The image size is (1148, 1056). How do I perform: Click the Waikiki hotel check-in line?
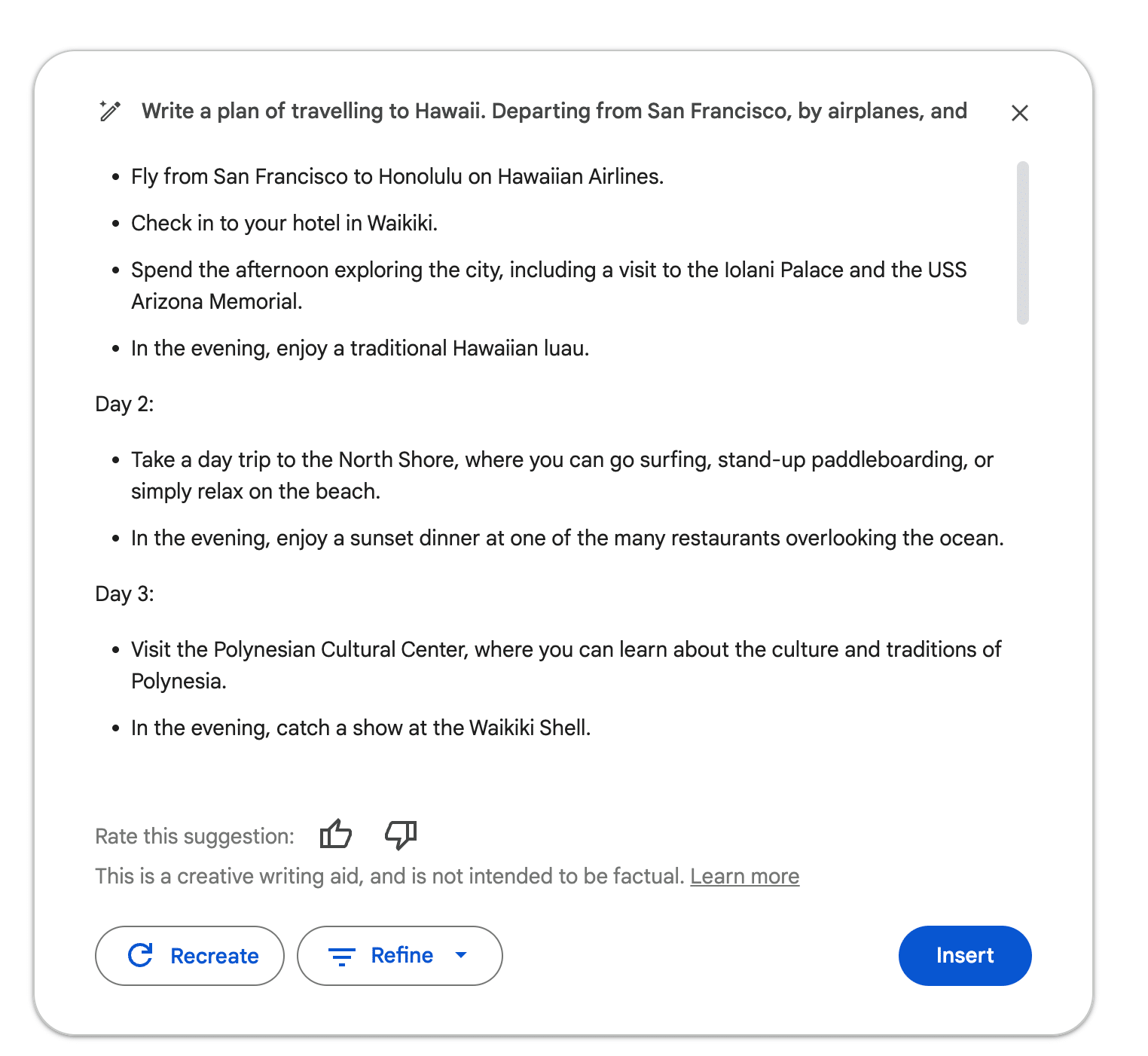click(x=284, y=223)
